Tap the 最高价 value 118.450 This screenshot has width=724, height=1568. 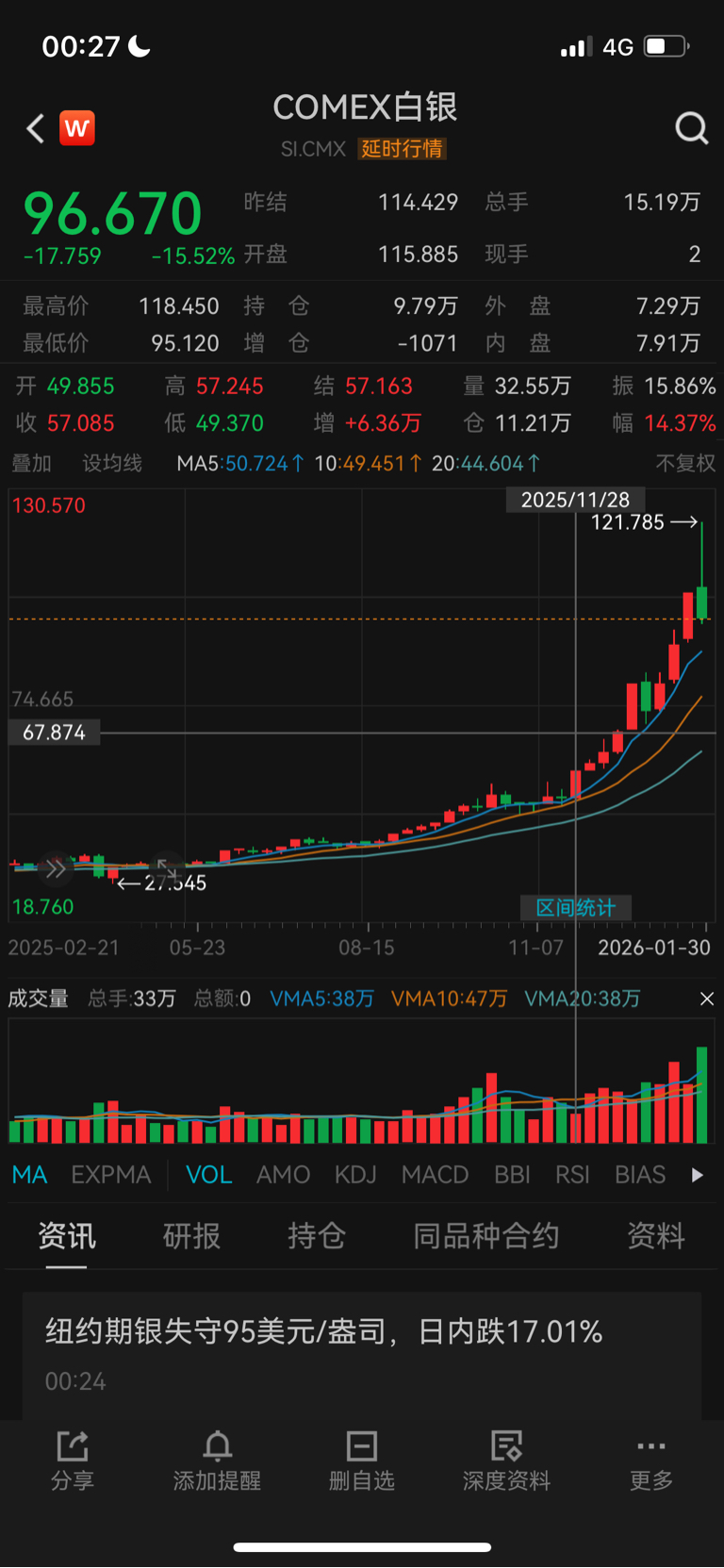[179, 306]
